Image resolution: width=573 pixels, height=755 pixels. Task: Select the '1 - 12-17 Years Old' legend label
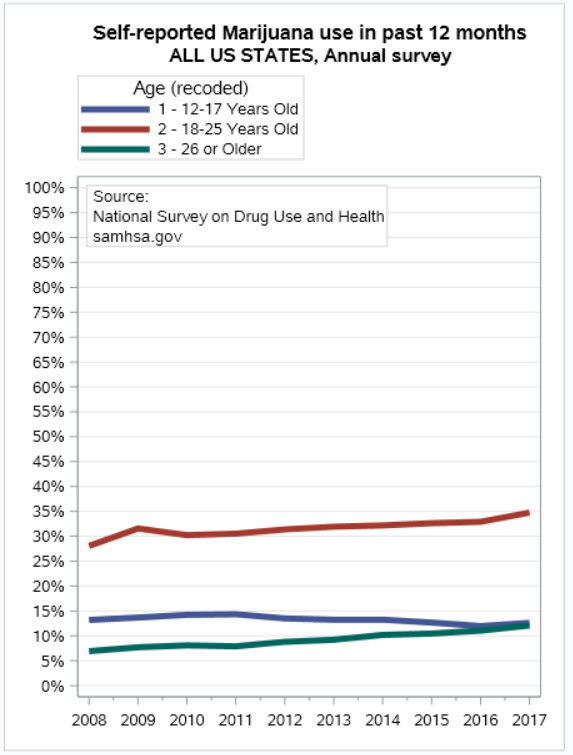(228, 109)
